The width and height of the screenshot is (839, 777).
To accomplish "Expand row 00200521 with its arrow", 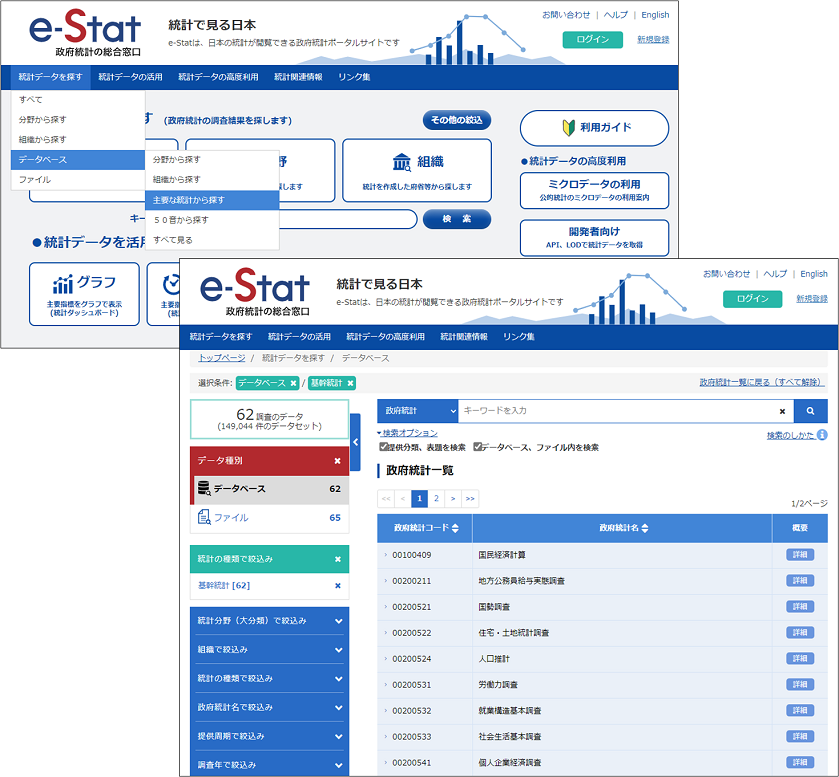I will (385, 607).
